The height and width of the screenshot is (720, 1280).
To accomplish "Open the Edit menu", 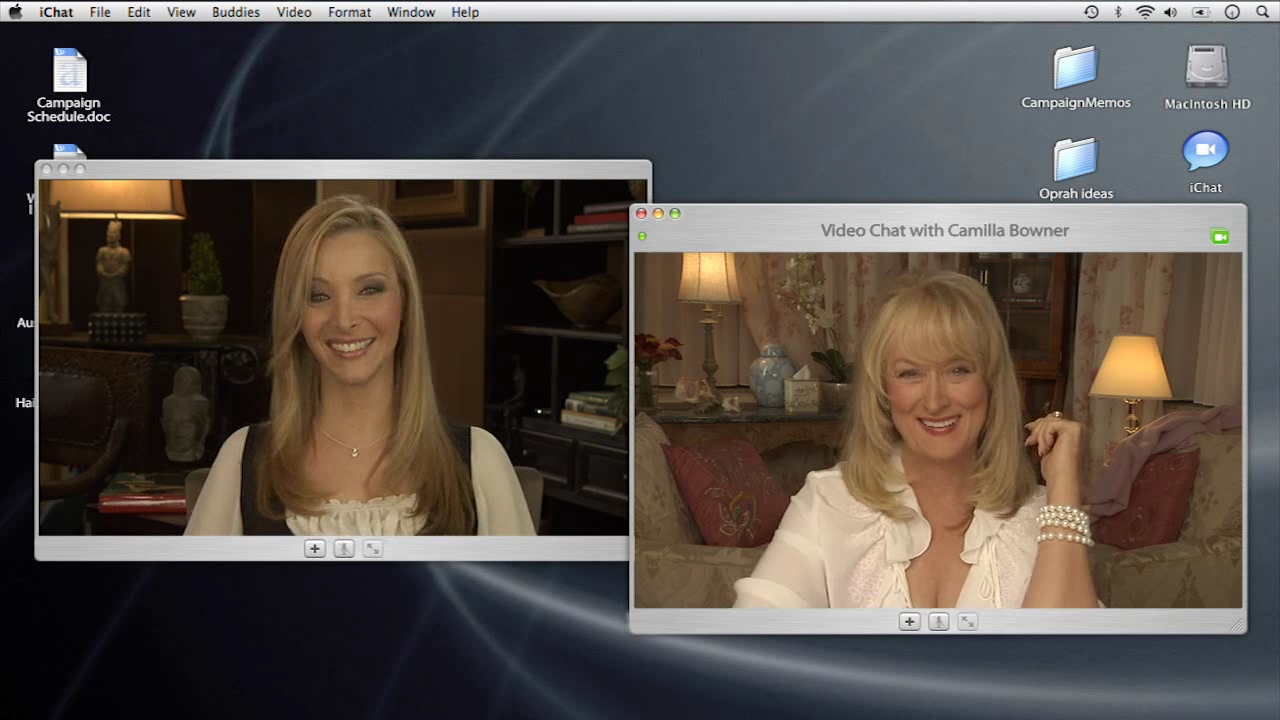I will [x=139, y=12].
